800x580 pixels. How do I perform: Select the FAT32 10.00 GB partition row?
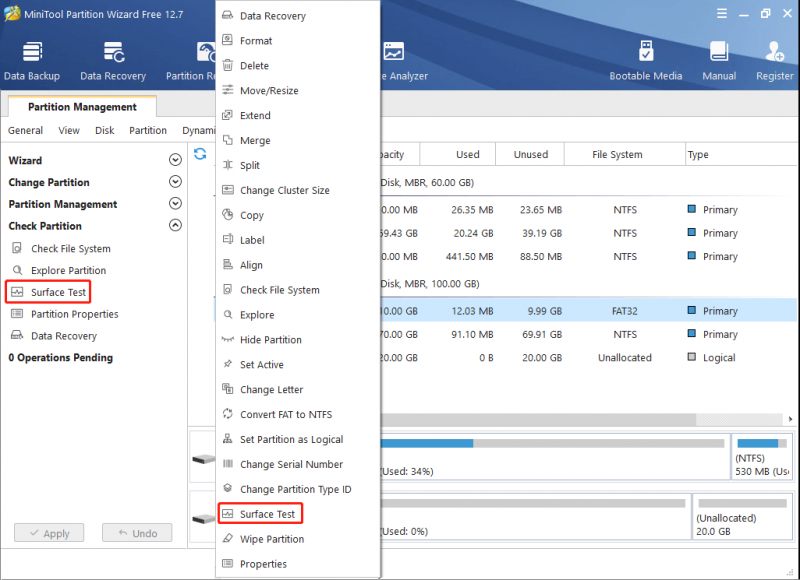pos(588,311)
